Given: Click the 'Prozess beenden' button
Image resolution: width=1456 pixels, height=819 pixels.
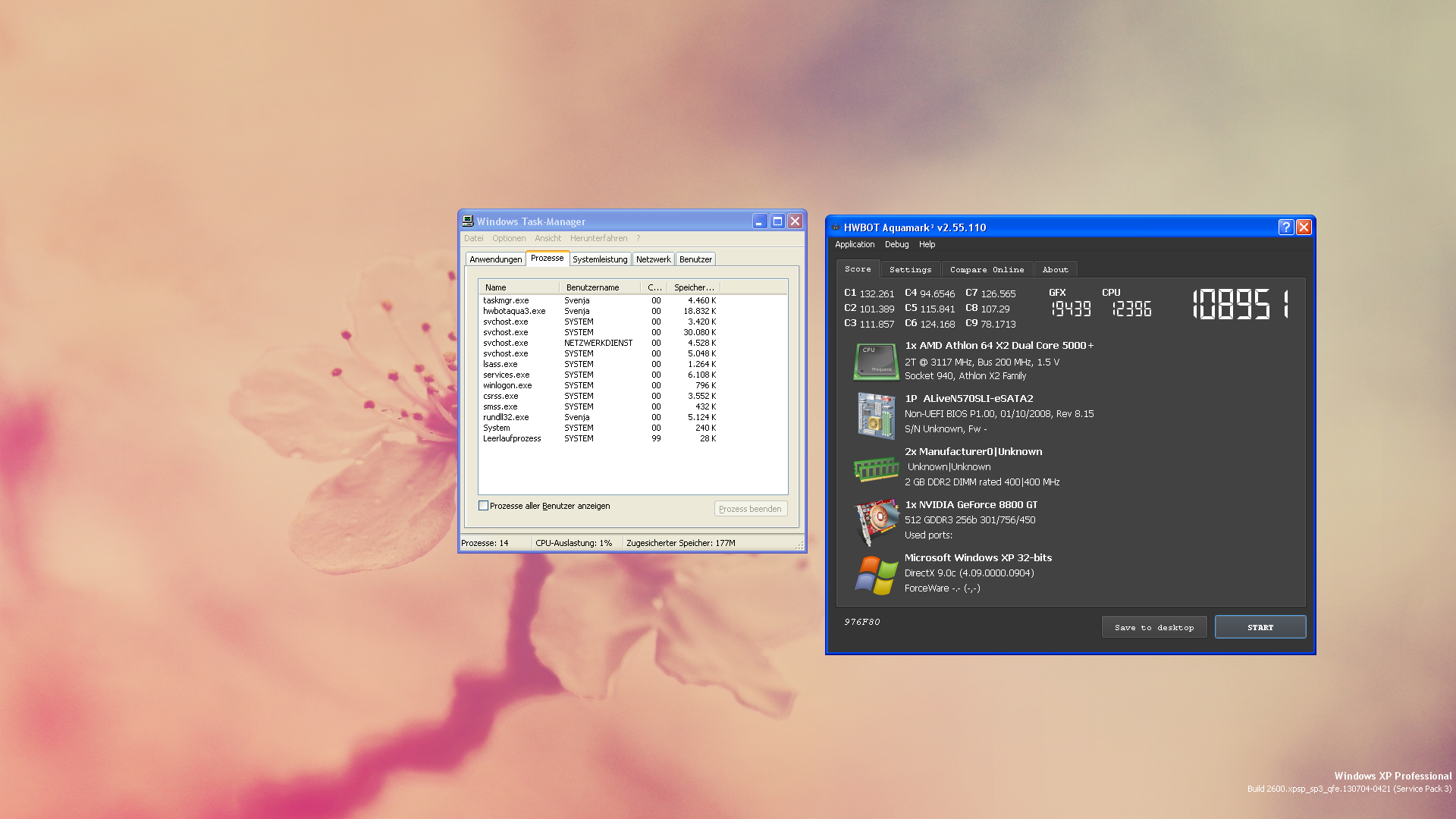Looking at the screenshot, I should coord(750,509).
